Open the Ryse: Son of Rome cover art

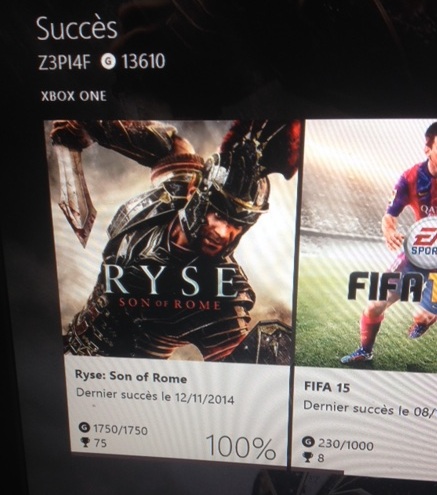point(173,241)
